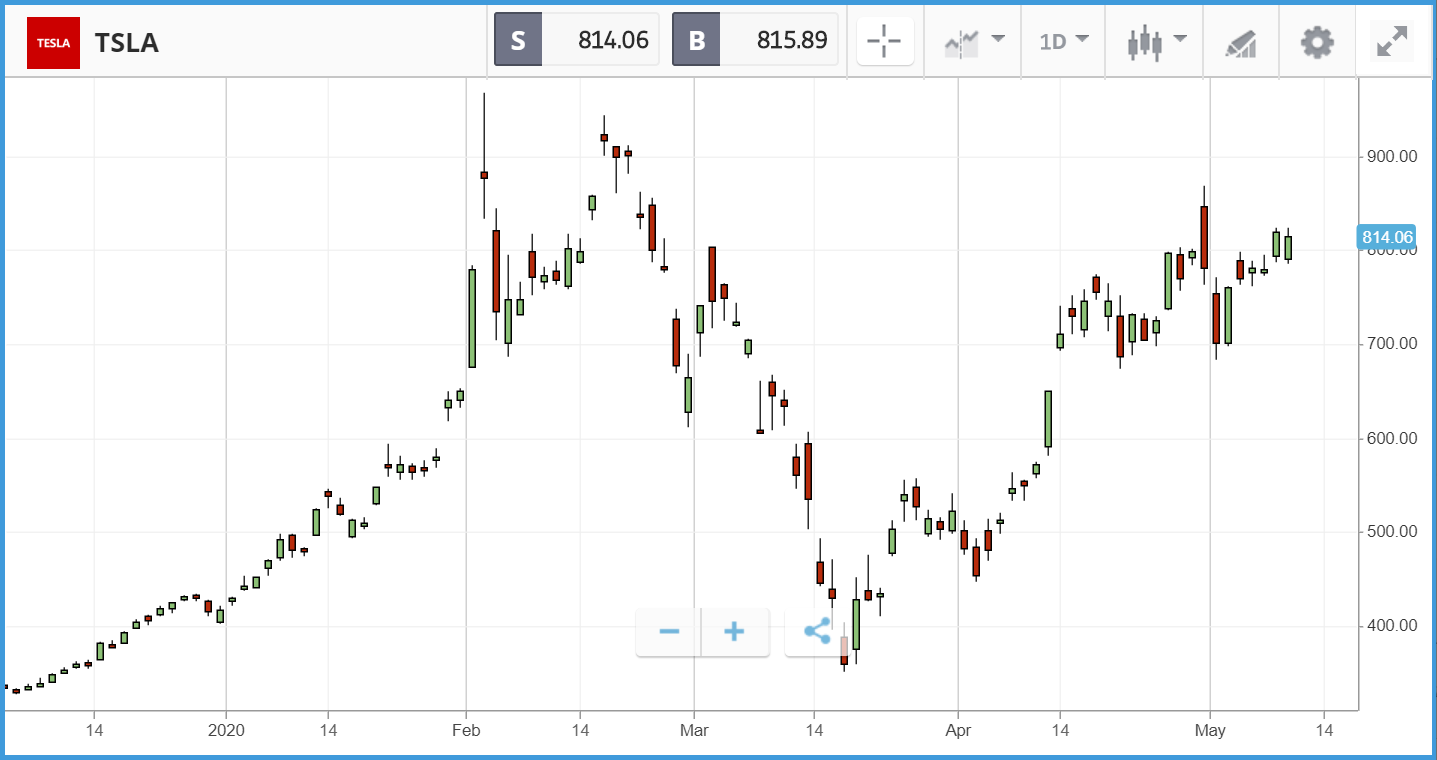
Task: Click the 900.00 price axis label
Action: click(1392, 157)
